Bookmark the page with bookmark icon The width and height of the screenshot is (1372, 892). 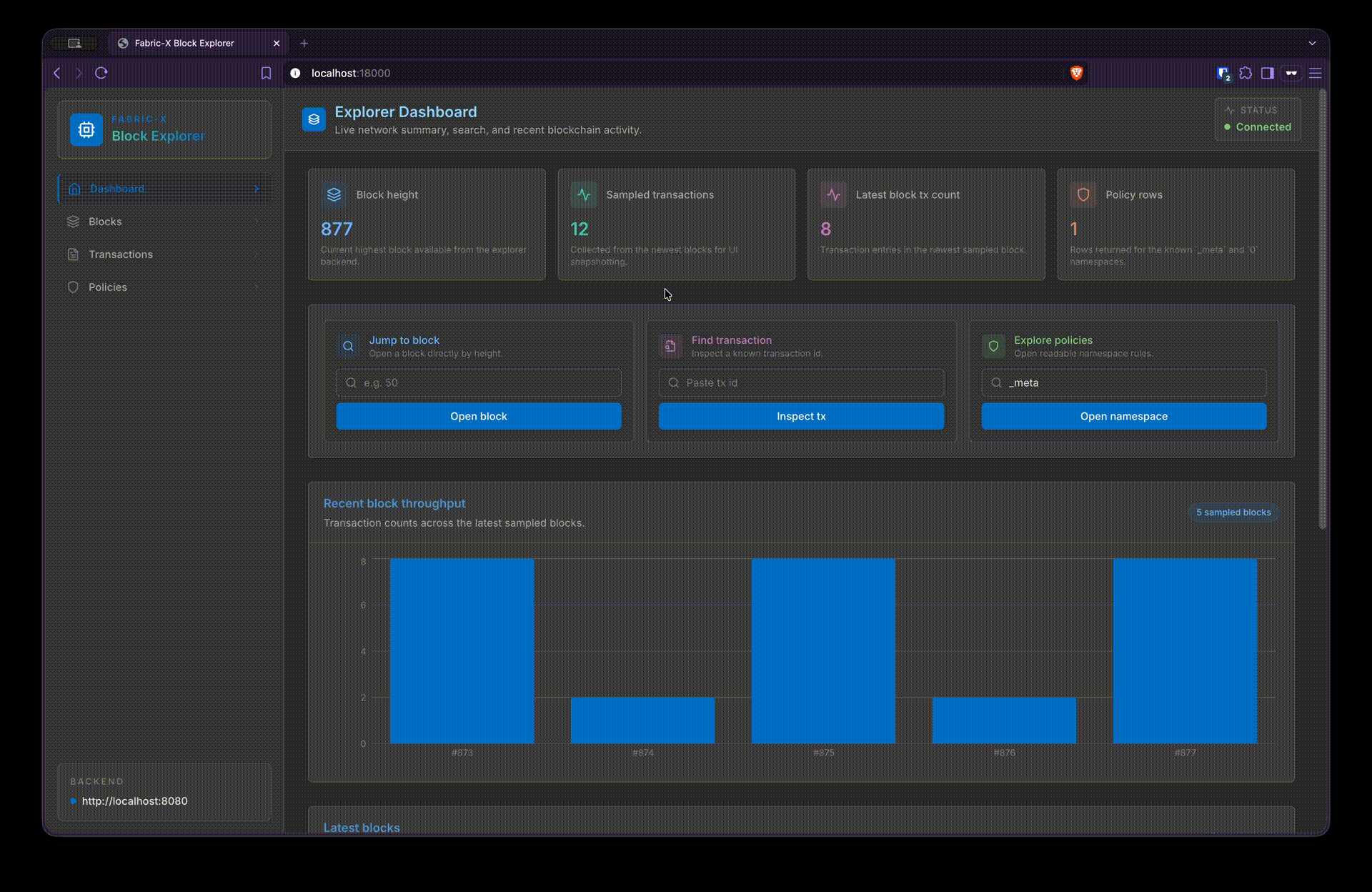[x=266, y=73]
